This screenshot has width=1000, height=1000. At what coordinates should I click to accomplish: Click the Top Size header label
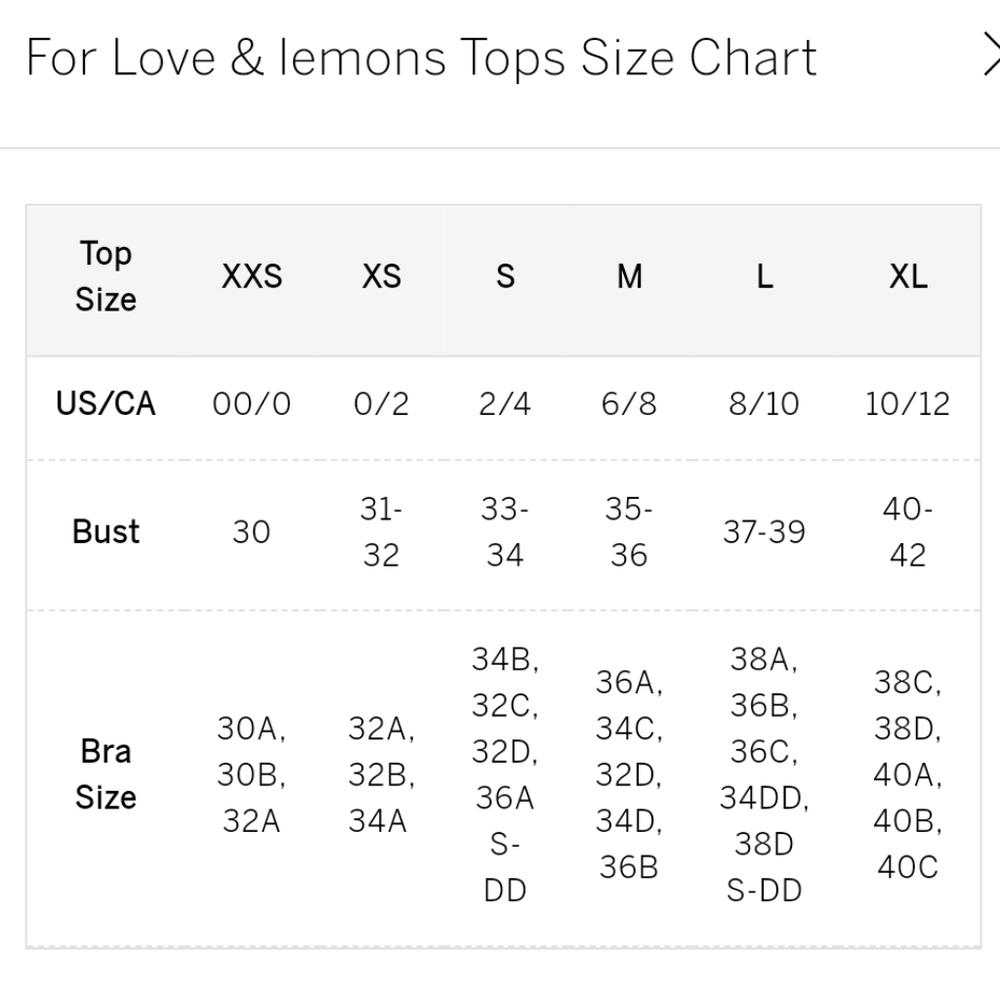pos(106,277)
